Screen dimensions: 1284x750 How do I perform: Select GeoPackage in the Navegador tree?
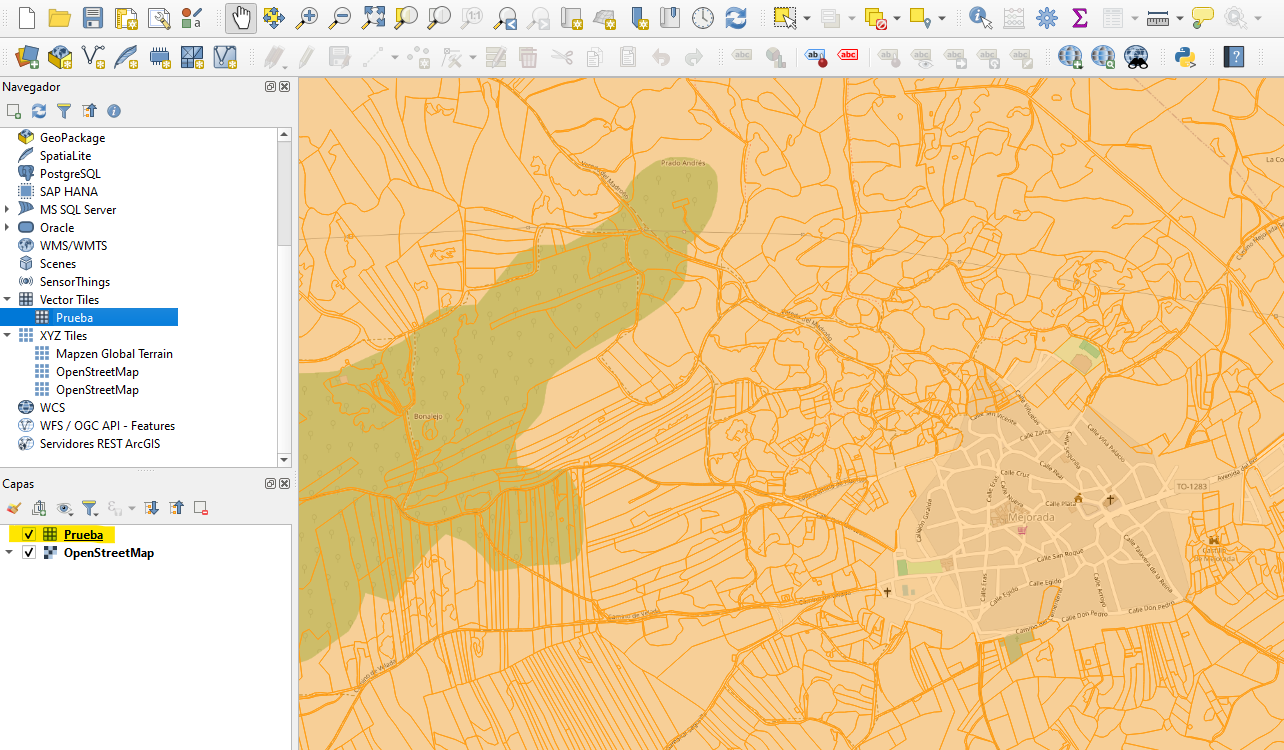[72, 138]
